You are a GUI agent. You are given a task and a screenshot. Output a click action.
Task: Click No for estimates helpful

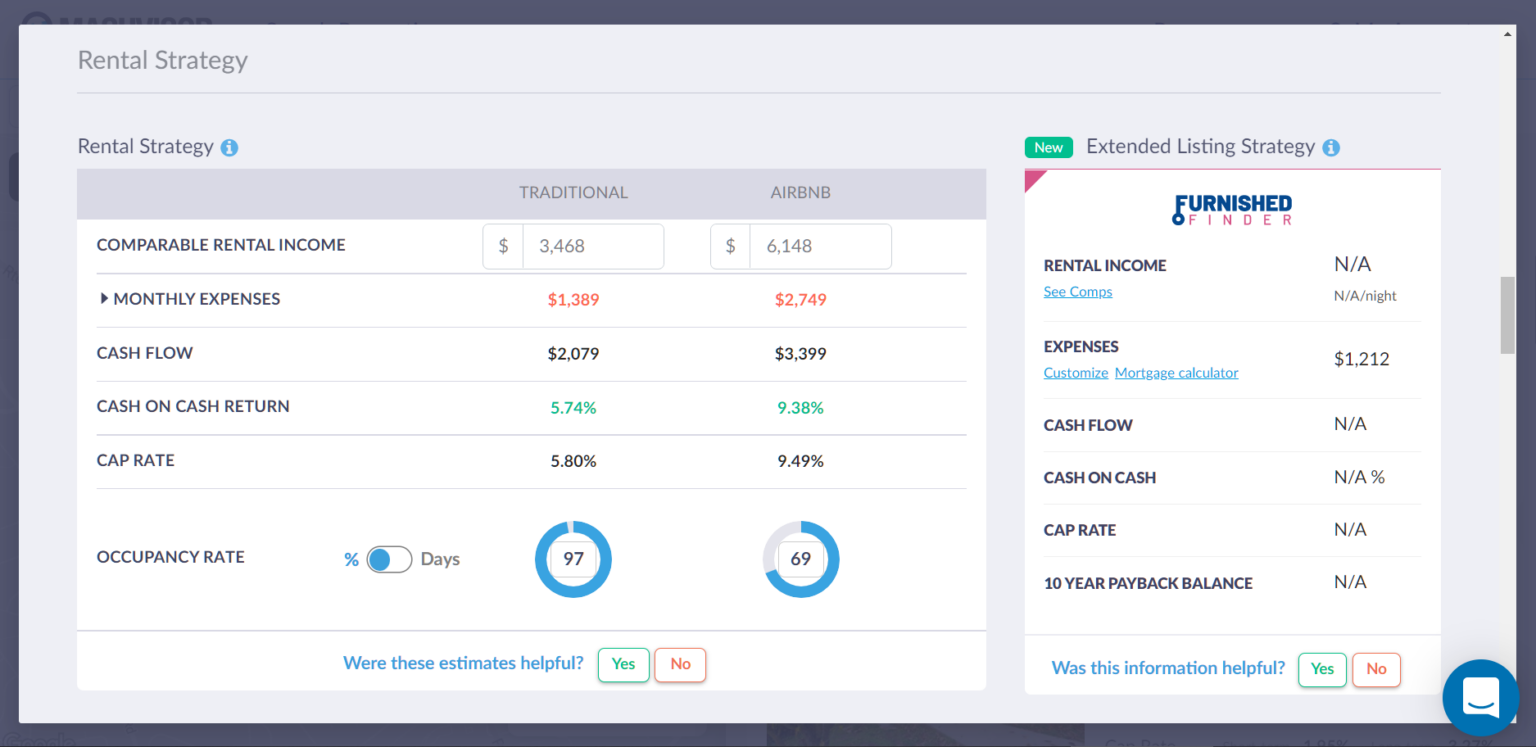pos(680,664)
